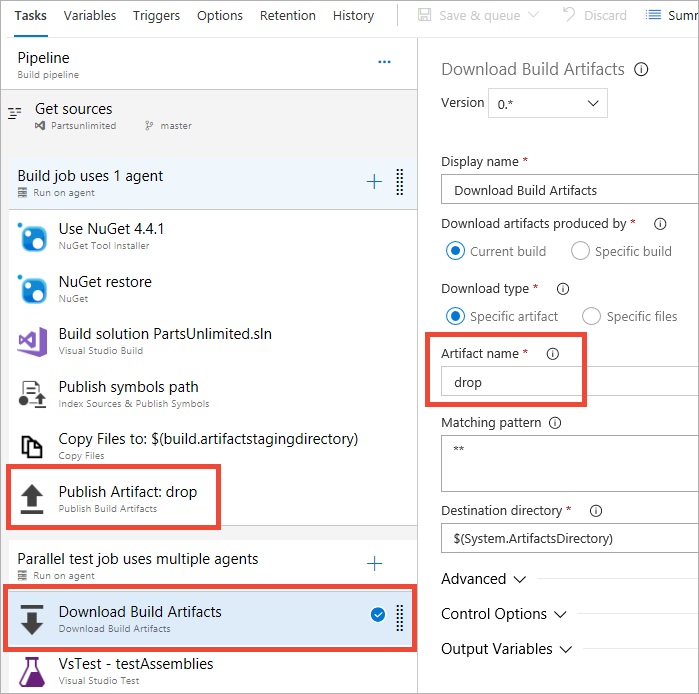Click the VsTest flask icon
This screenshot has width=699, height=694.
point(33,671)
